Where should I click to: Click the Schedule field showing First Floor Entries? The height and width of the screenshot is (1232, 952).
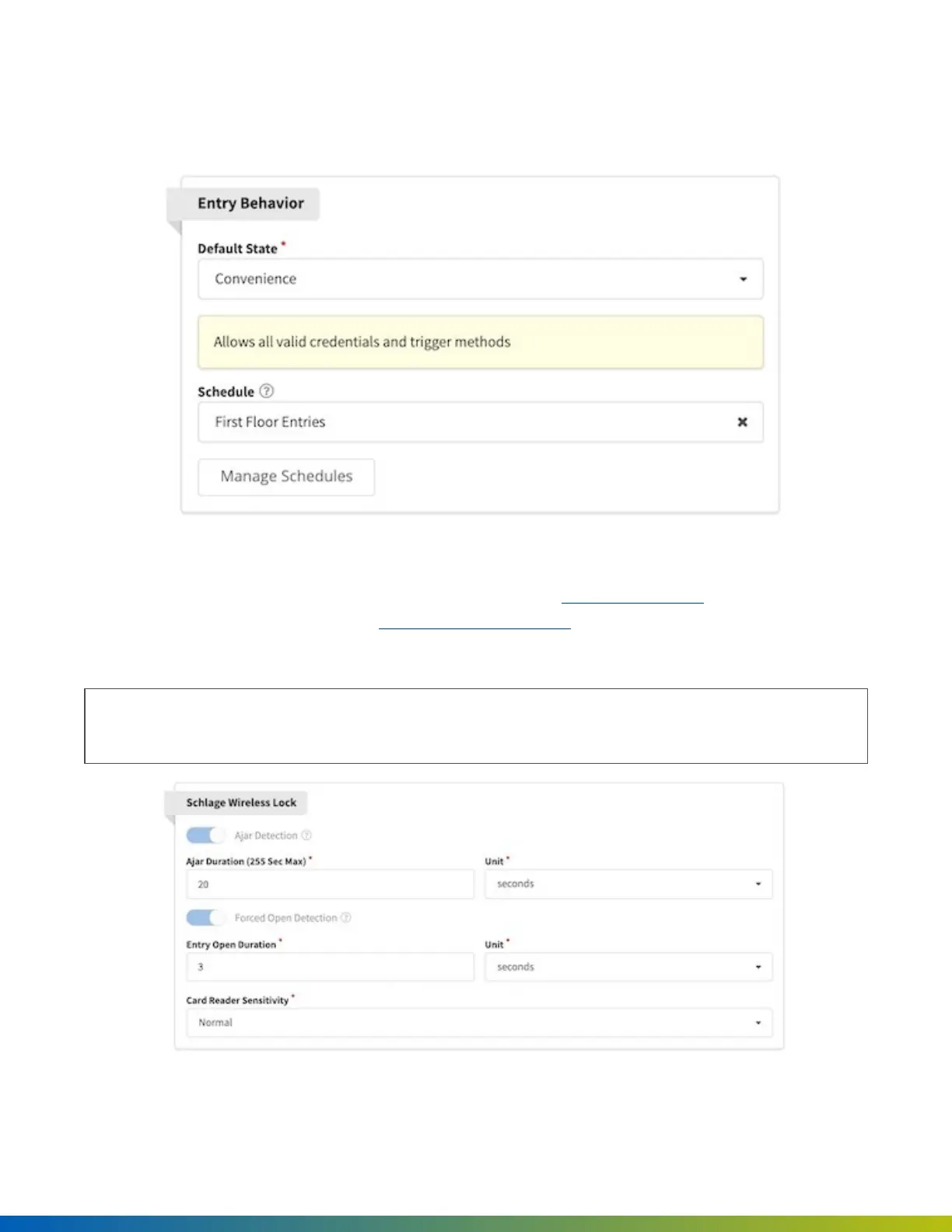pyautogui.click(x=467, y=422)
